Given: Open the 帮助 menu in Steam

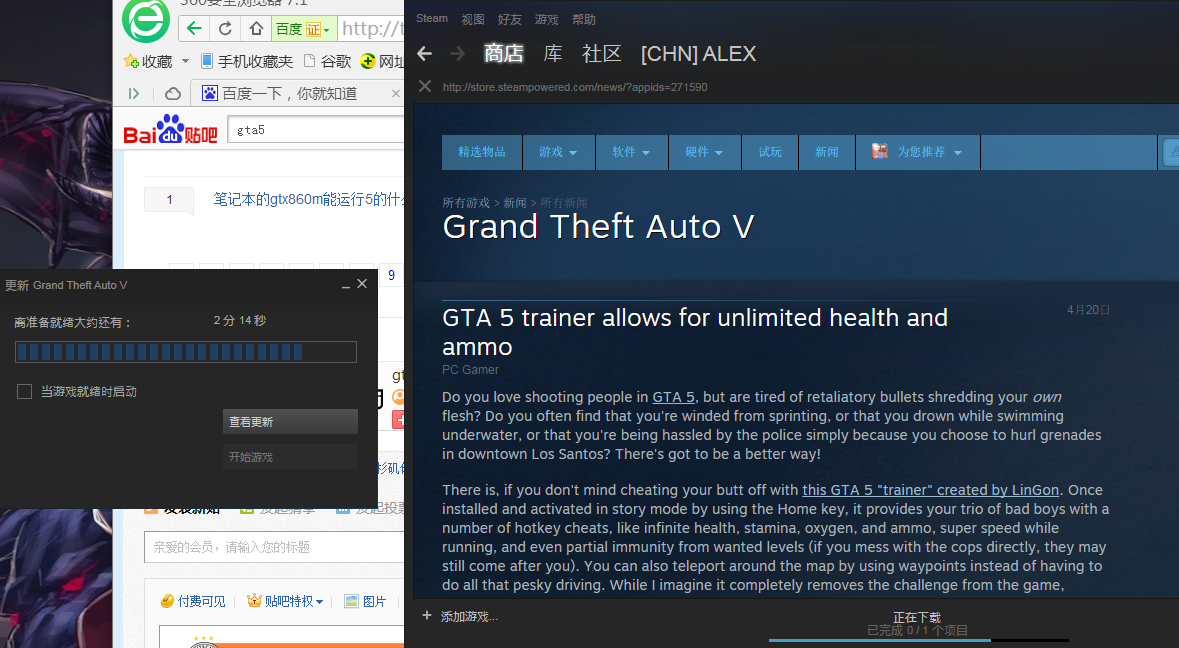Looking at the screenshot, I should pos(583,20).
